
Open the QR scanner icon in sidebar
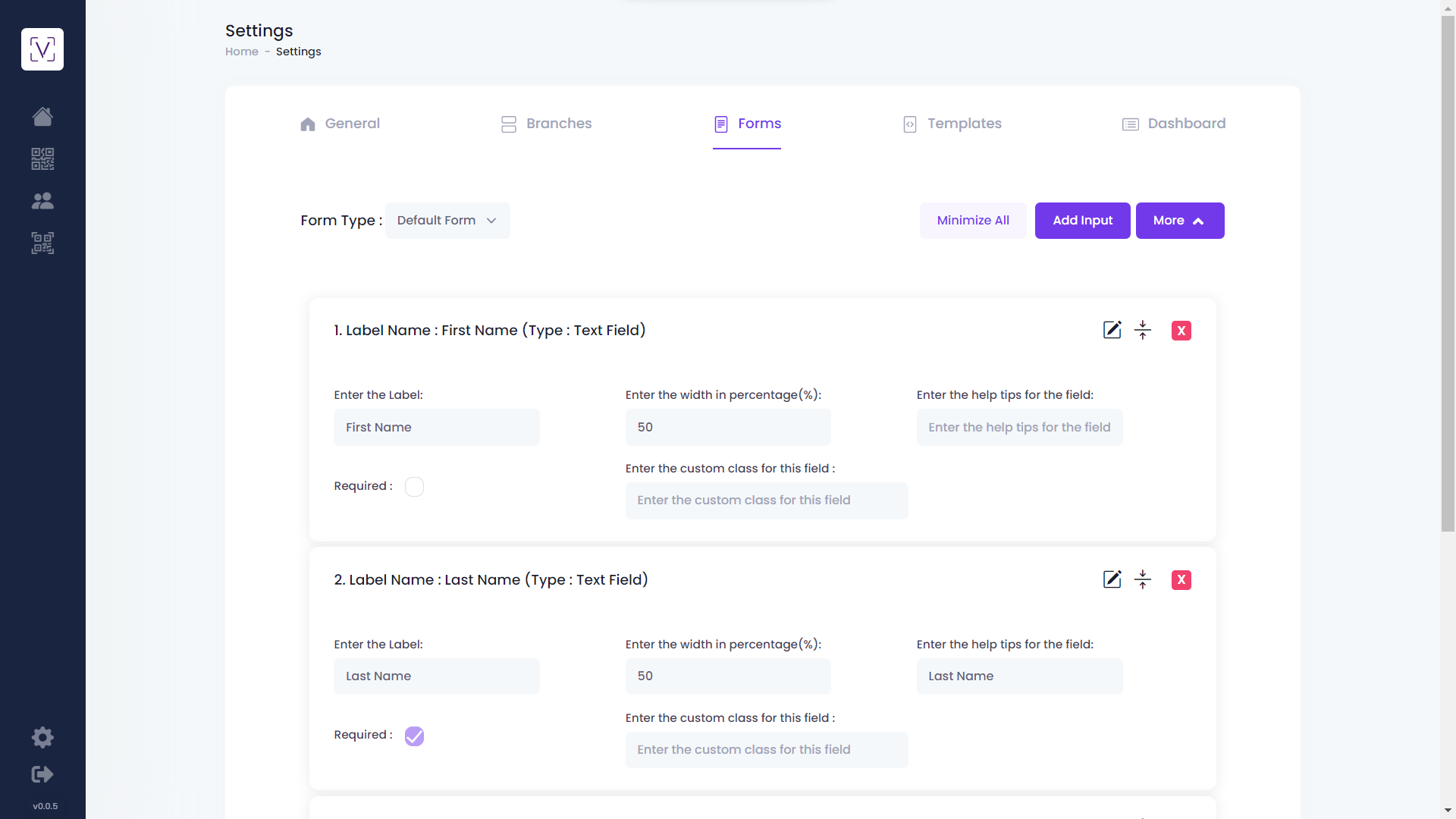(42, 243)
